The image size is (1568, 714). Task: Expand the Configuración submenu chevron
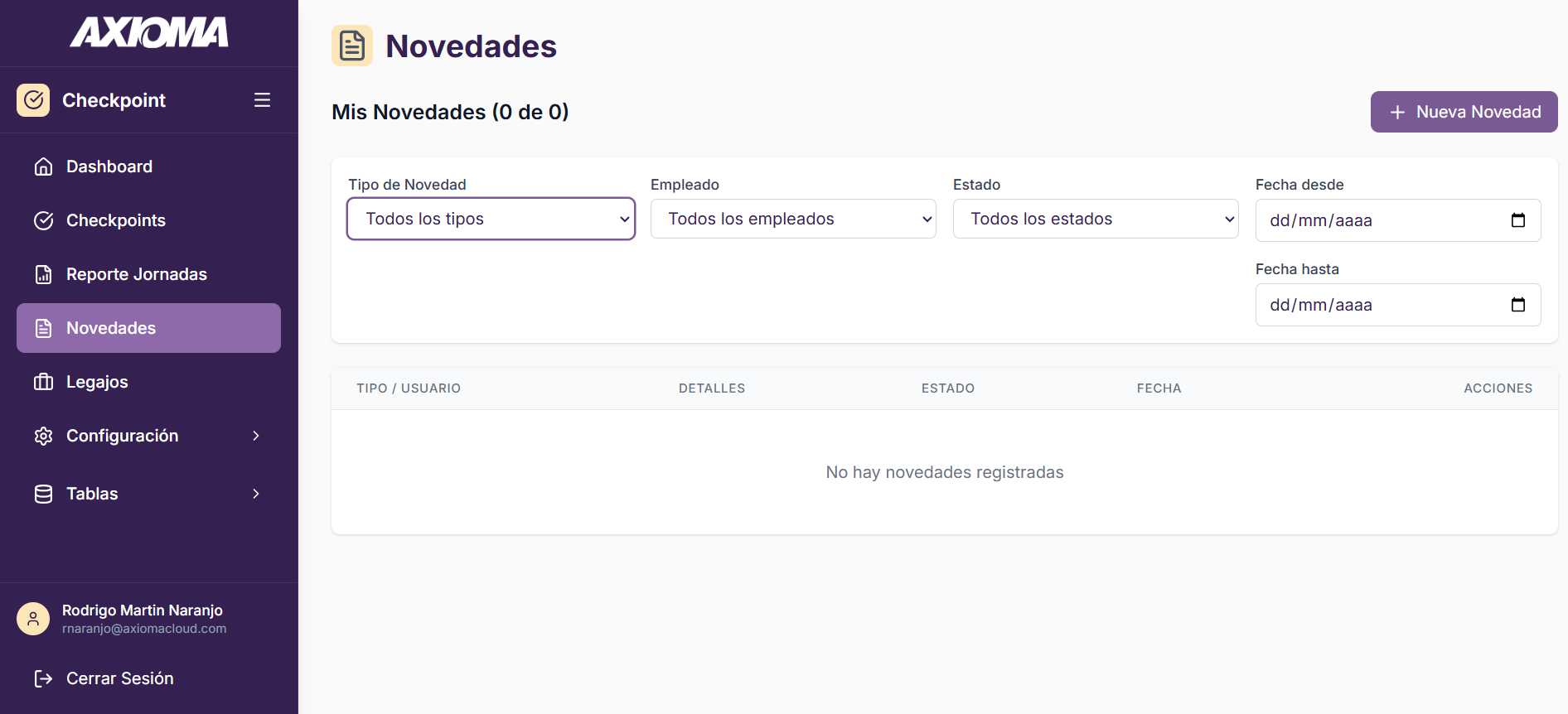(255, 436)
